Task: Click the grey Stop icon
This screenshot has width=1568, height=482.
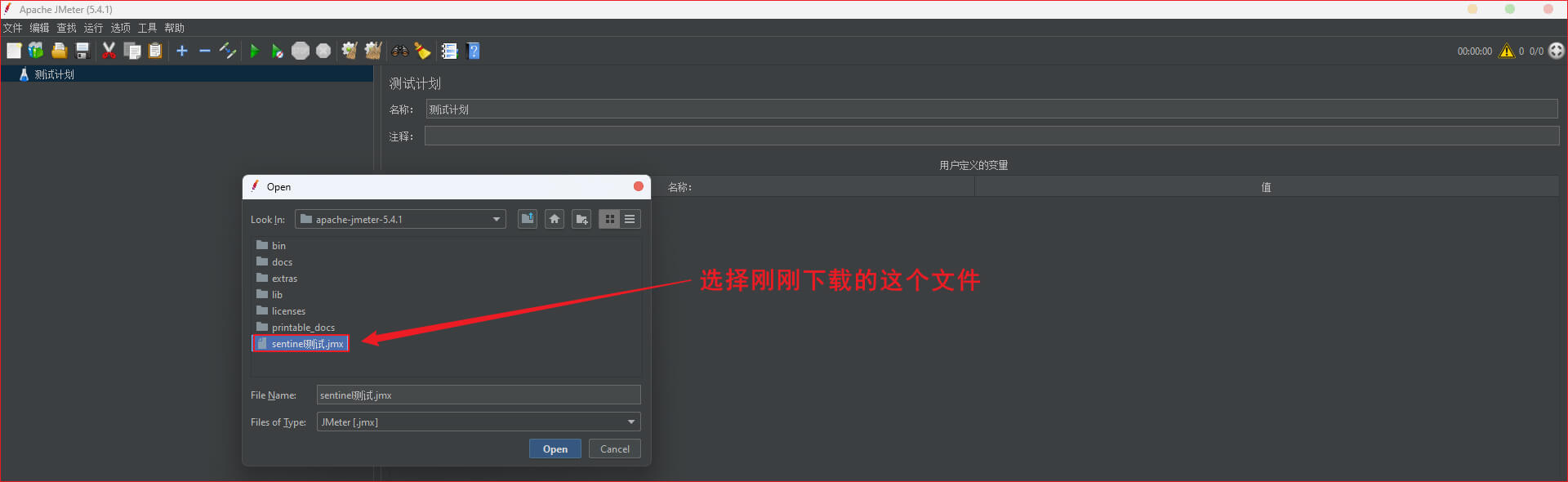Action: coord(301,51)
